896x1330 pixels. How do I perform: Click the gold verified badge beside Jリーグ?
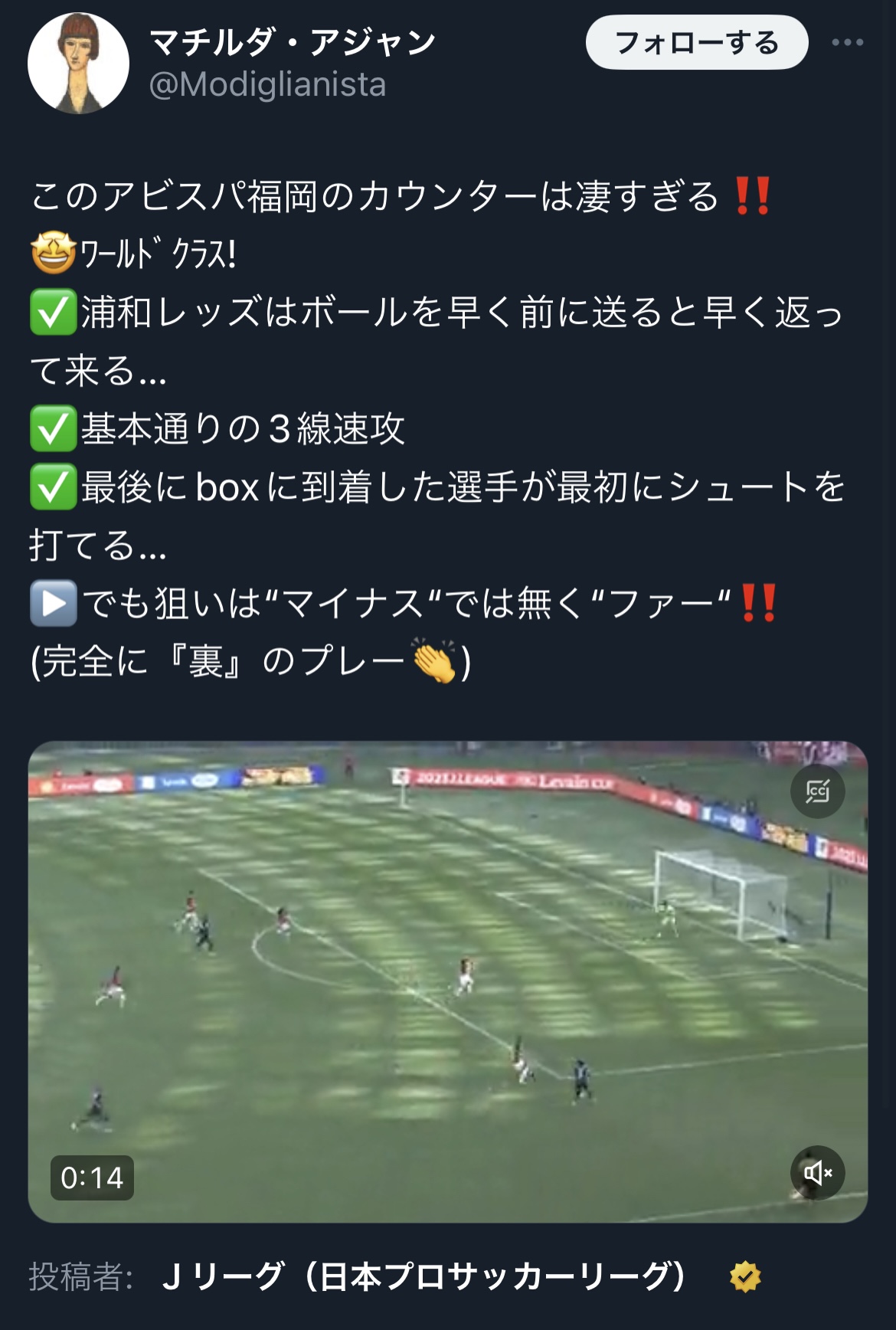(x=744, y=1277)
